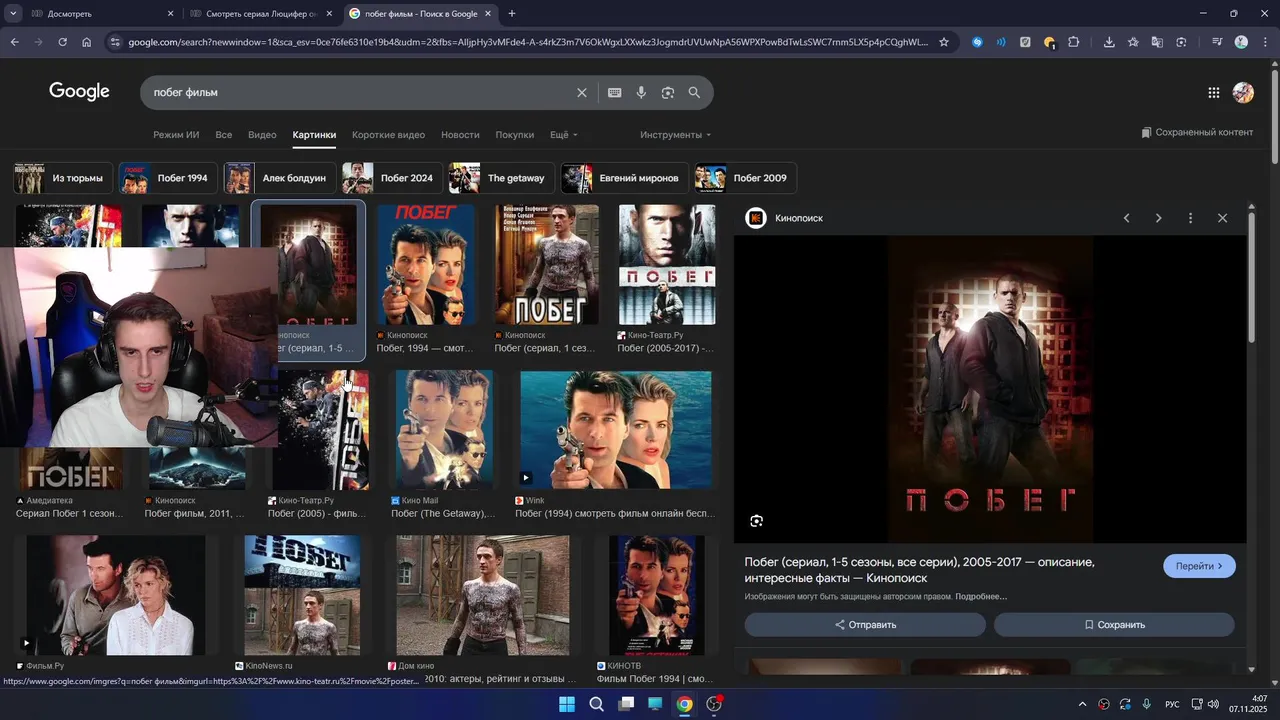Screen dimensions: 1280x720
Task: Open the Google account avatar menu
Action: click(x=1243, y=93)
